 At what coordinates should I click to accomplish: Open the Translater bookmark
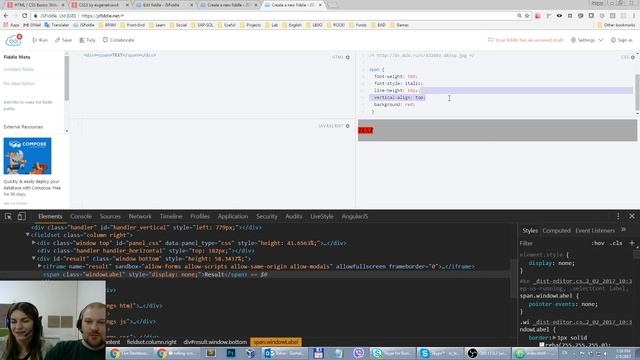[57, 25]
